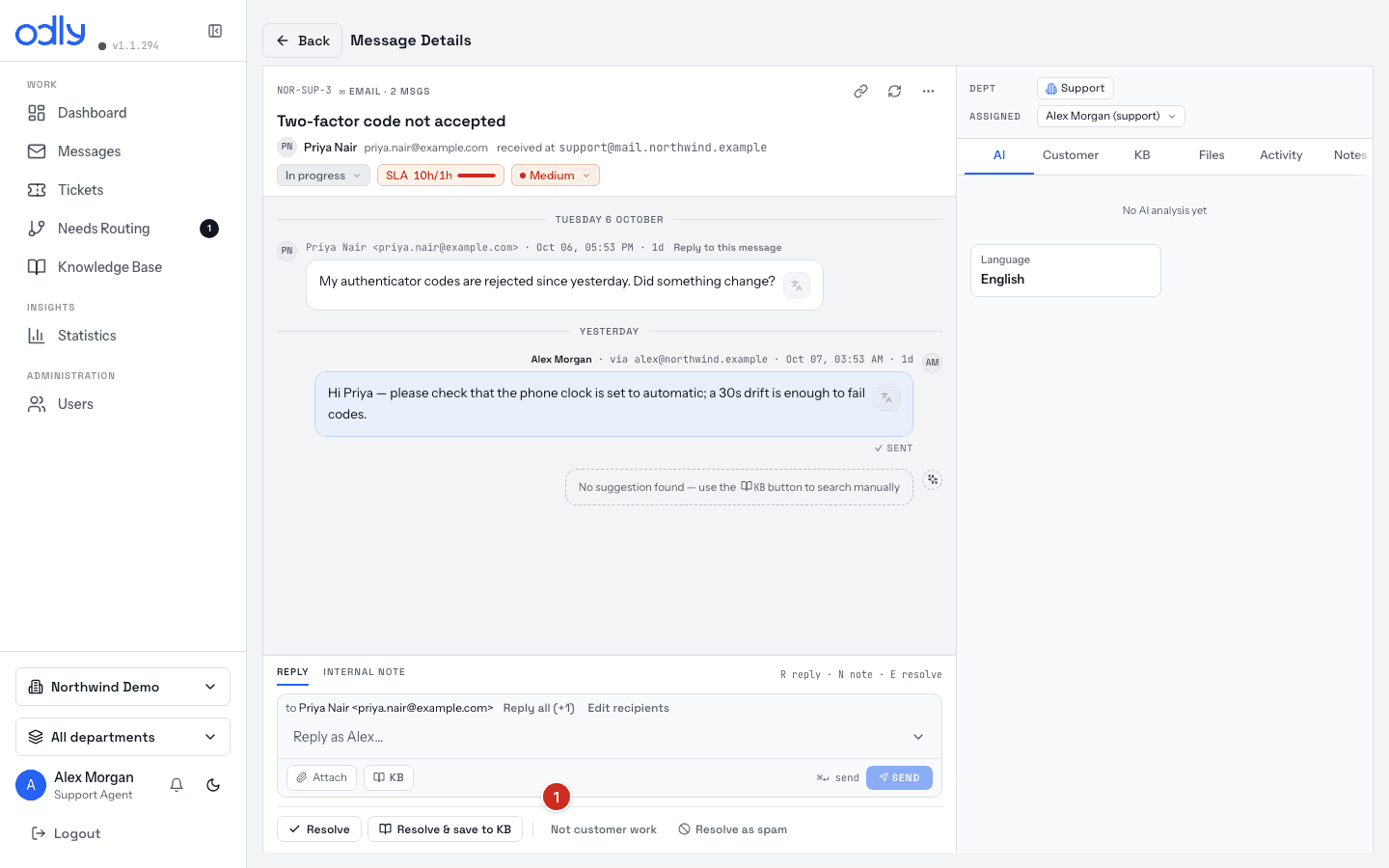
Task: Open the Knowledge Base page
Action: [x=123, y=267]
